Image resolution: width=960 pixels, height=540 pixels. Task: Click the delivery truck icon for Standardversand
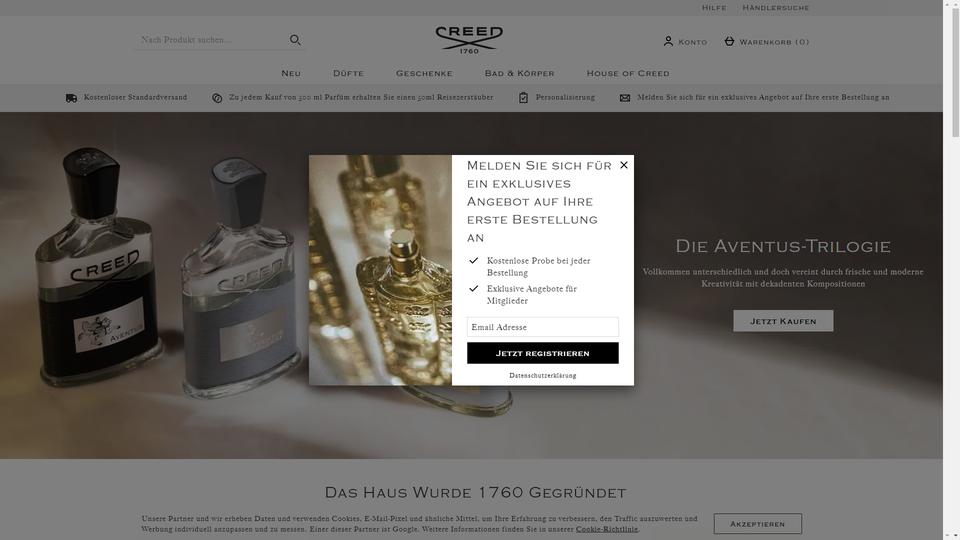pos(72,98)
